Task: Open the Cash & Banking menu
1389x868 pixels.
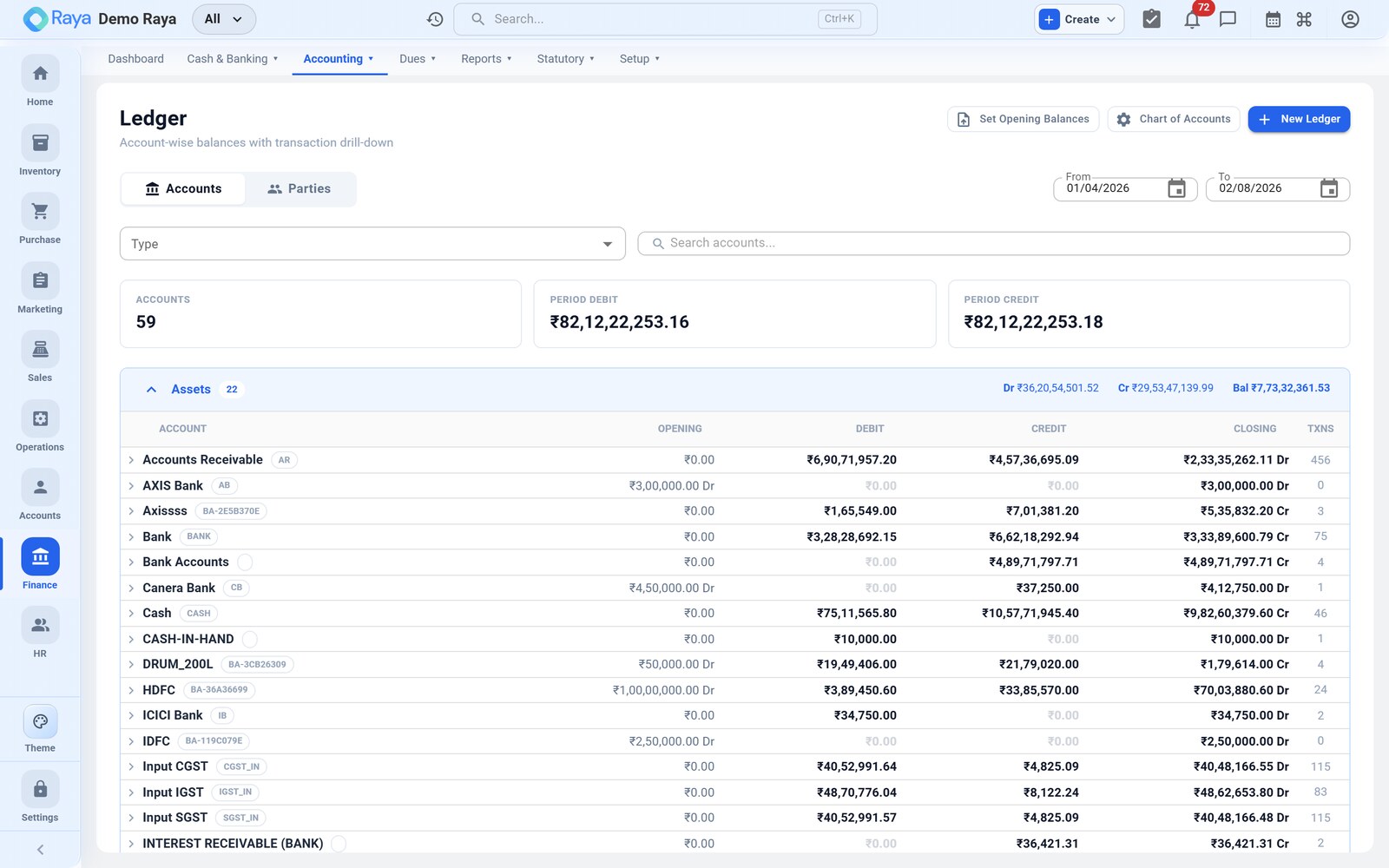Action: 232,59
